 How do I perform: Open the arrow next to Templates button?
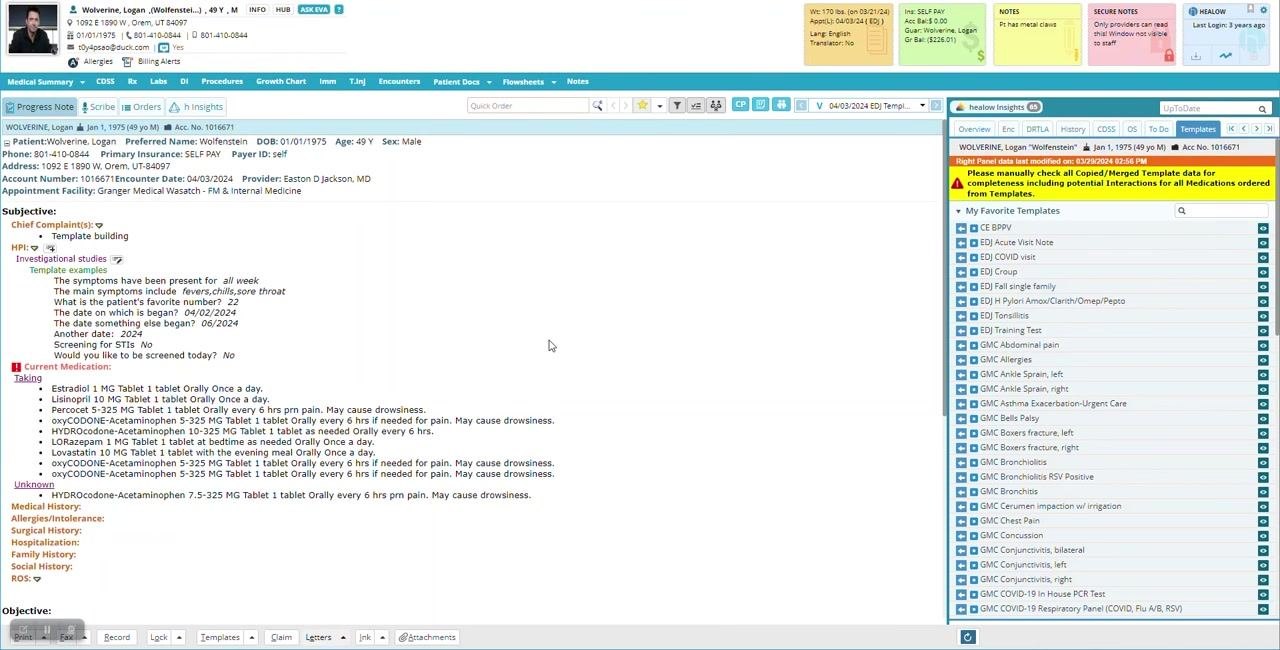pyautogui.click(x=252, y=637)
